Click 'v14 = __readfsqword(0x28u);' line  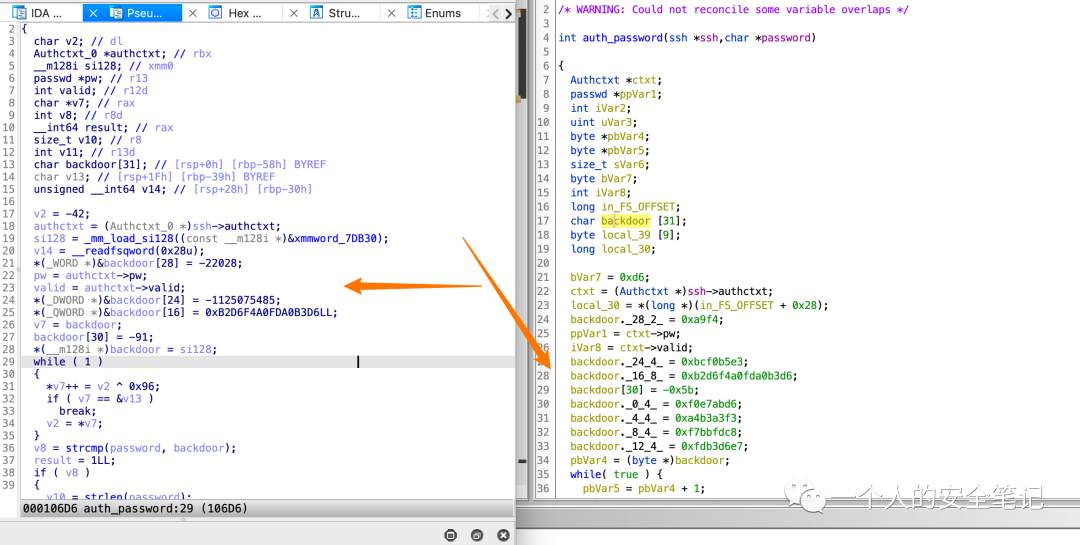click(x=119, y=251)
